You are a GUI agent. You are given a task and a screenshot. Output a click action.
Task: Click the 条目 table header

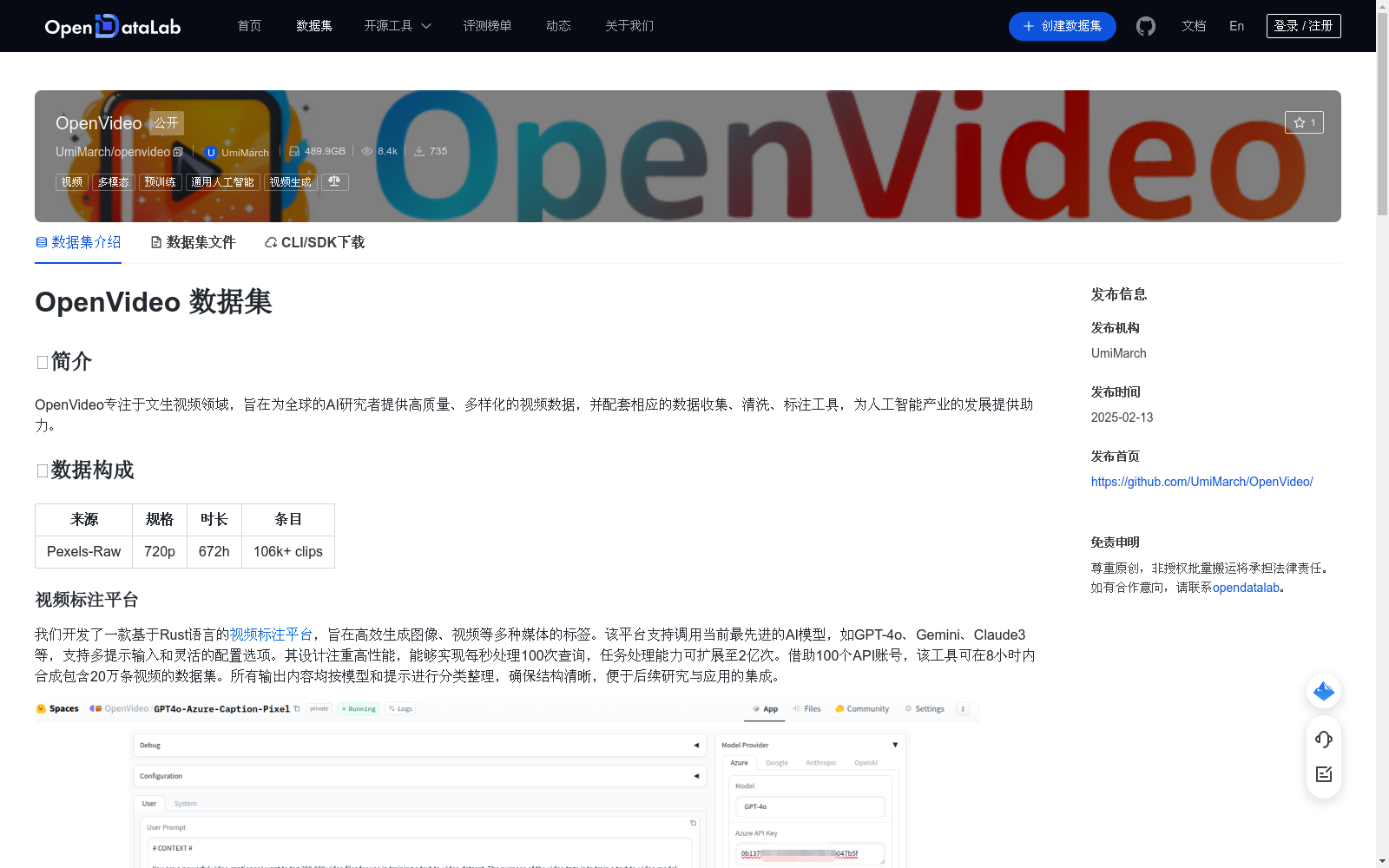coord(288,520)
